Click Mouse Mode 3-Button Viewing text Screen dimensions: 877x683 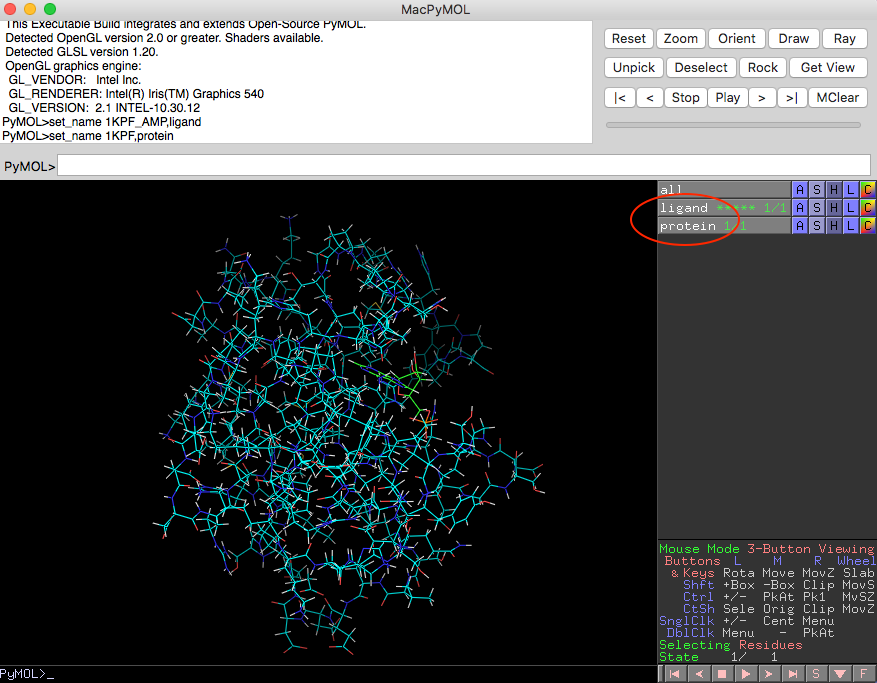point(767,549)
